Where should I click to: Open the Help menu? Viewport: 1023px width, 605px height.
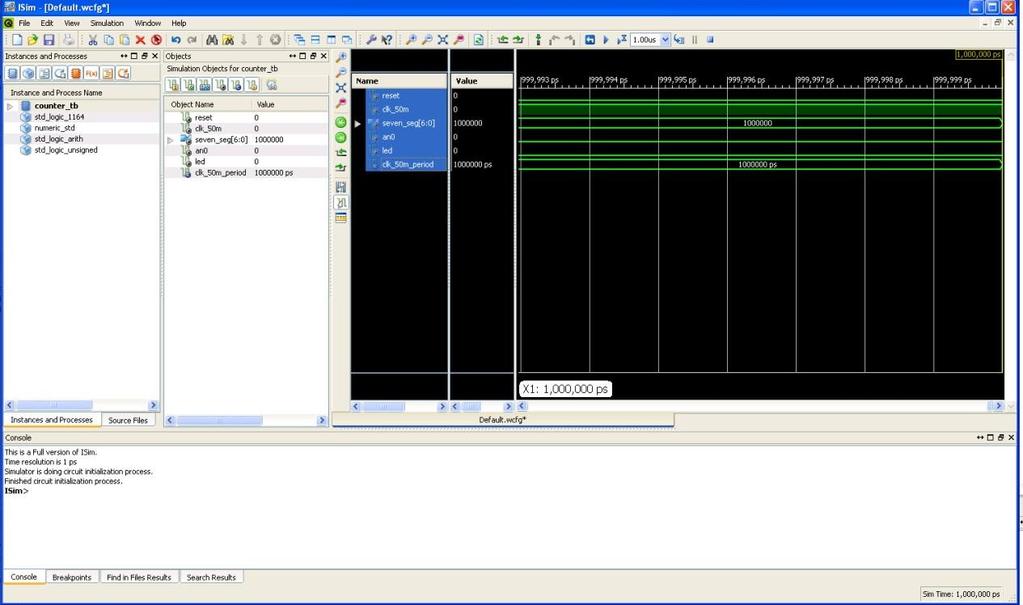click(x=179, y=23)
